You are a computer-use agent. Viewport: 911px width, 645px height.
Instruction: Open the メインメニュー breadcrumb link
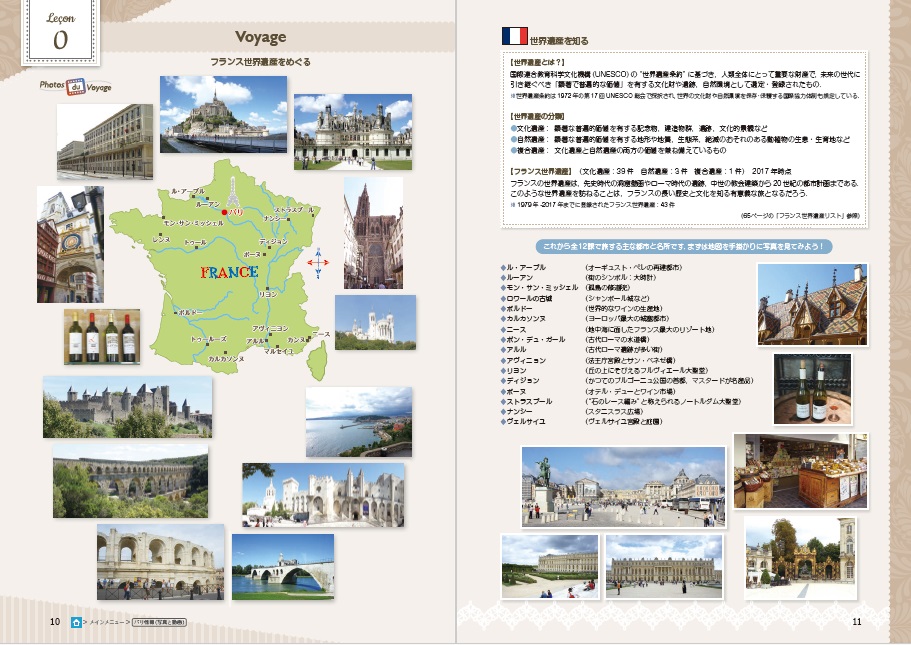[x=107, y=622]
